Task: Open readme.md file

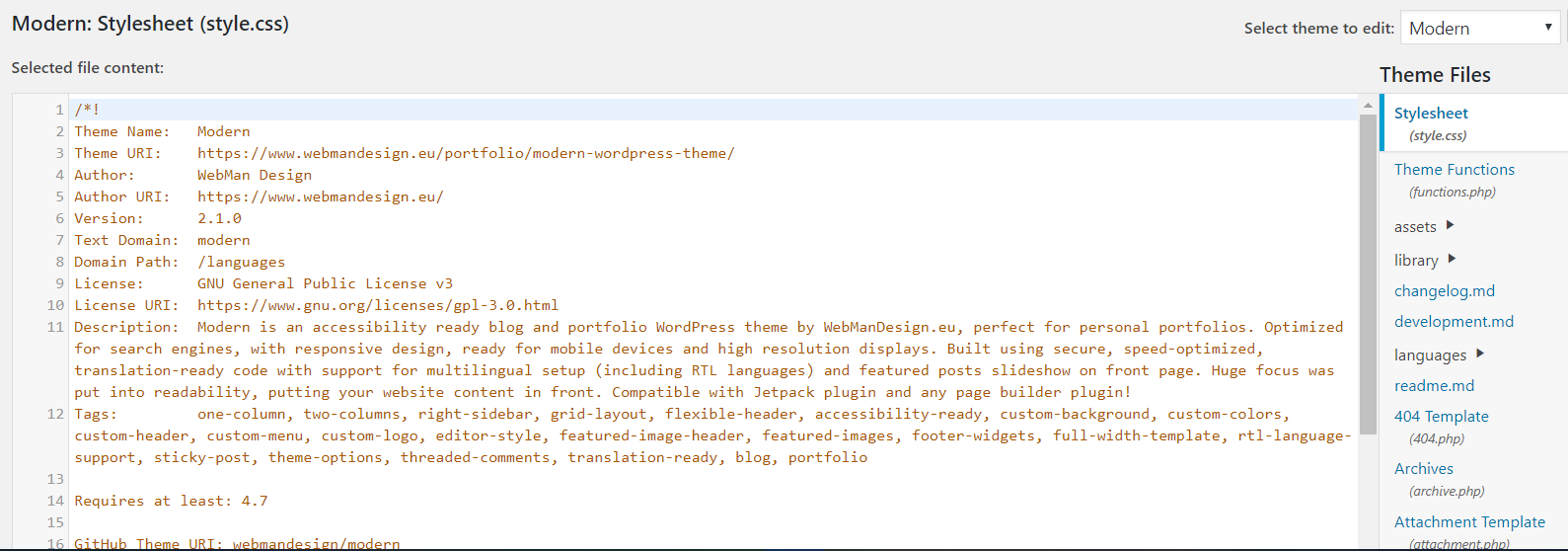Action: click(1434, 386)
